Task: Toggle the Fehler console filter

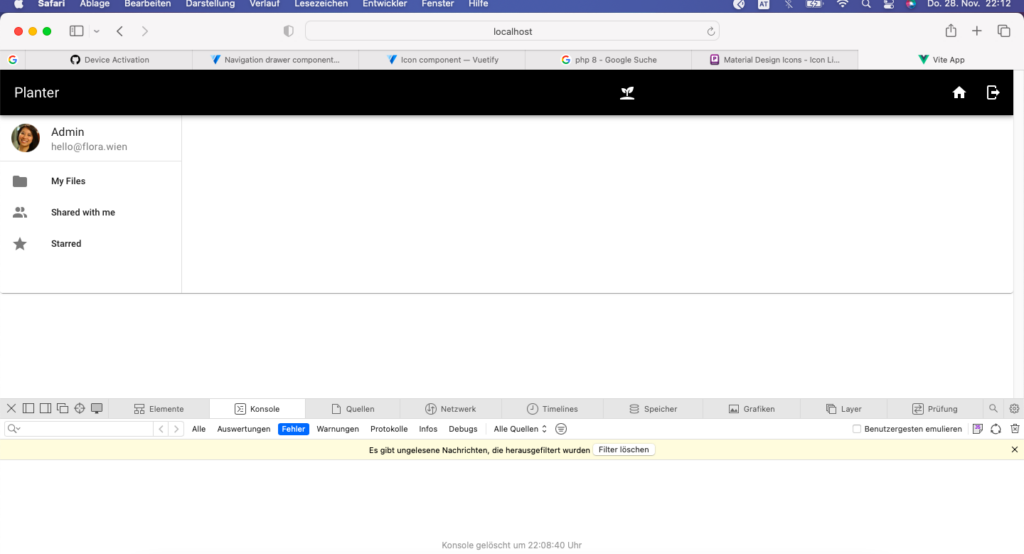Action: [x=293, y=429]
